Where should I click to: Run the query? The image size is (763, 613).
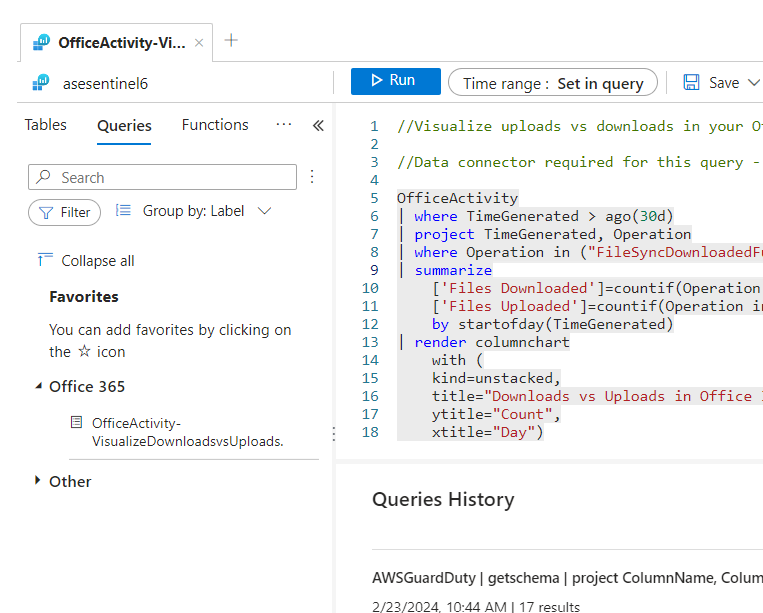[396, 81]
